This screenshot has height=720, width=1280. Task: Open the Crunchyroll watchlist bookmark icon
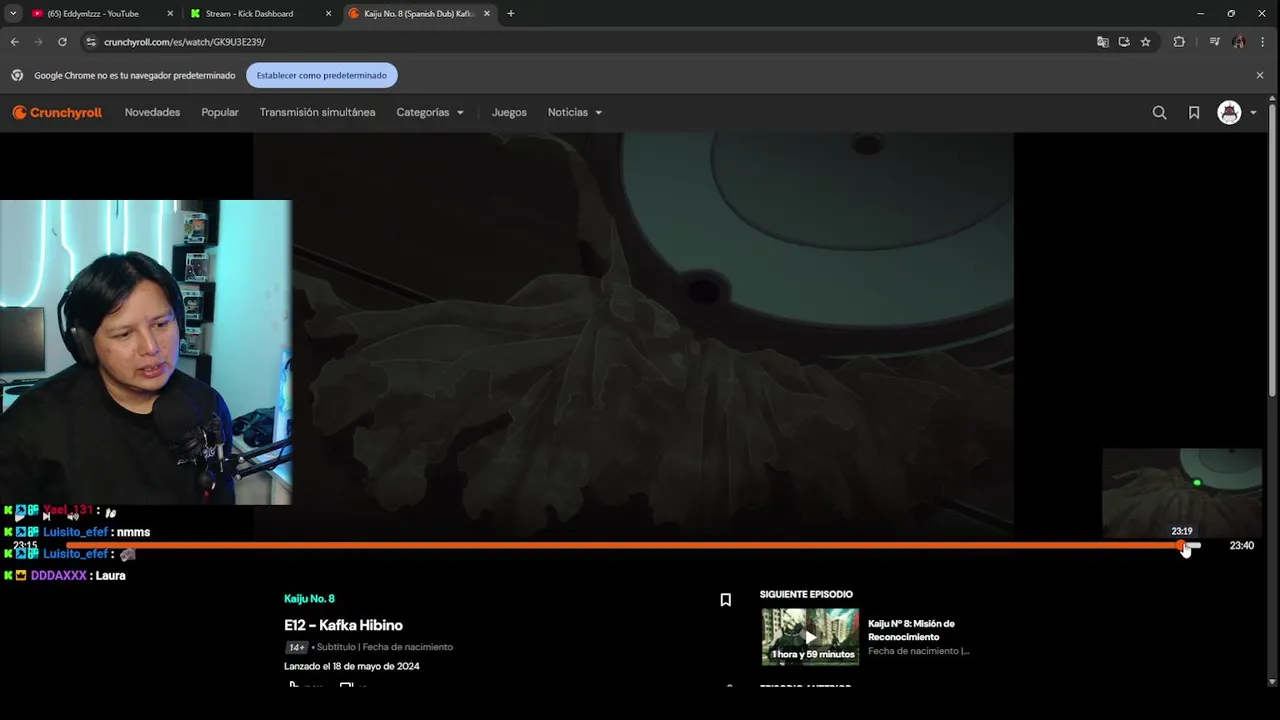pyautogui.click(x=1194, y=112)
